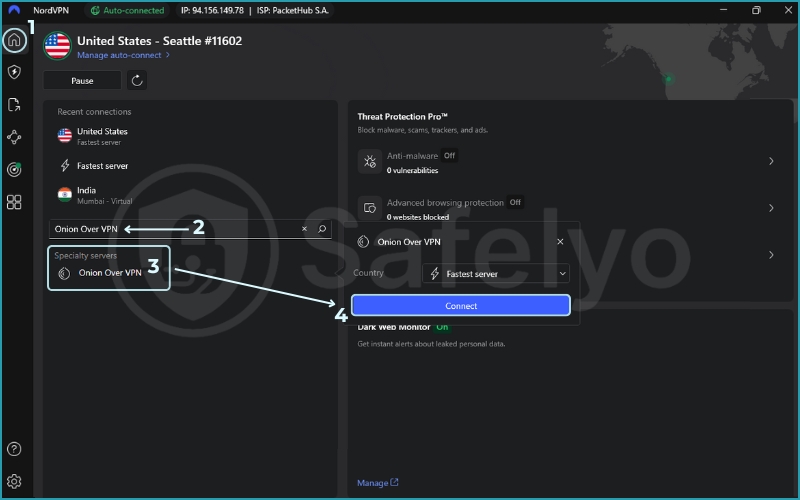Open Dark Web Monitor target icon in sidebar

click(x=14, y=170)
